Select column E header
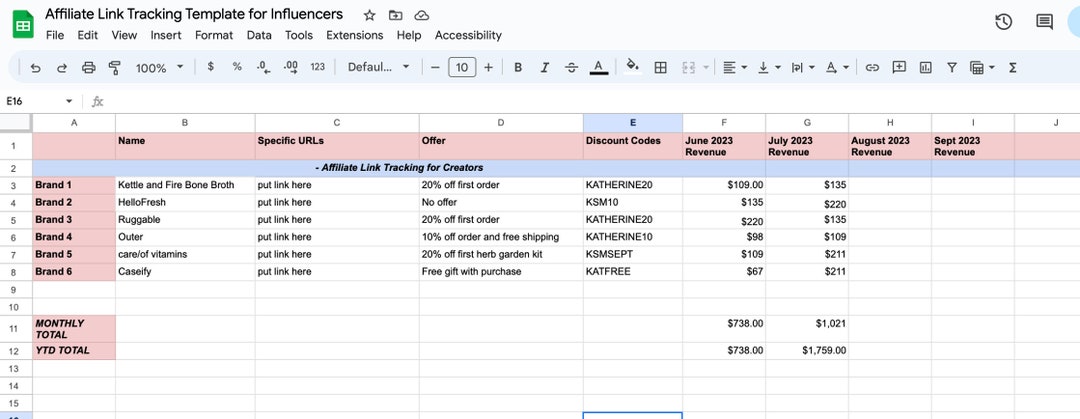 [x=633, y=123]
